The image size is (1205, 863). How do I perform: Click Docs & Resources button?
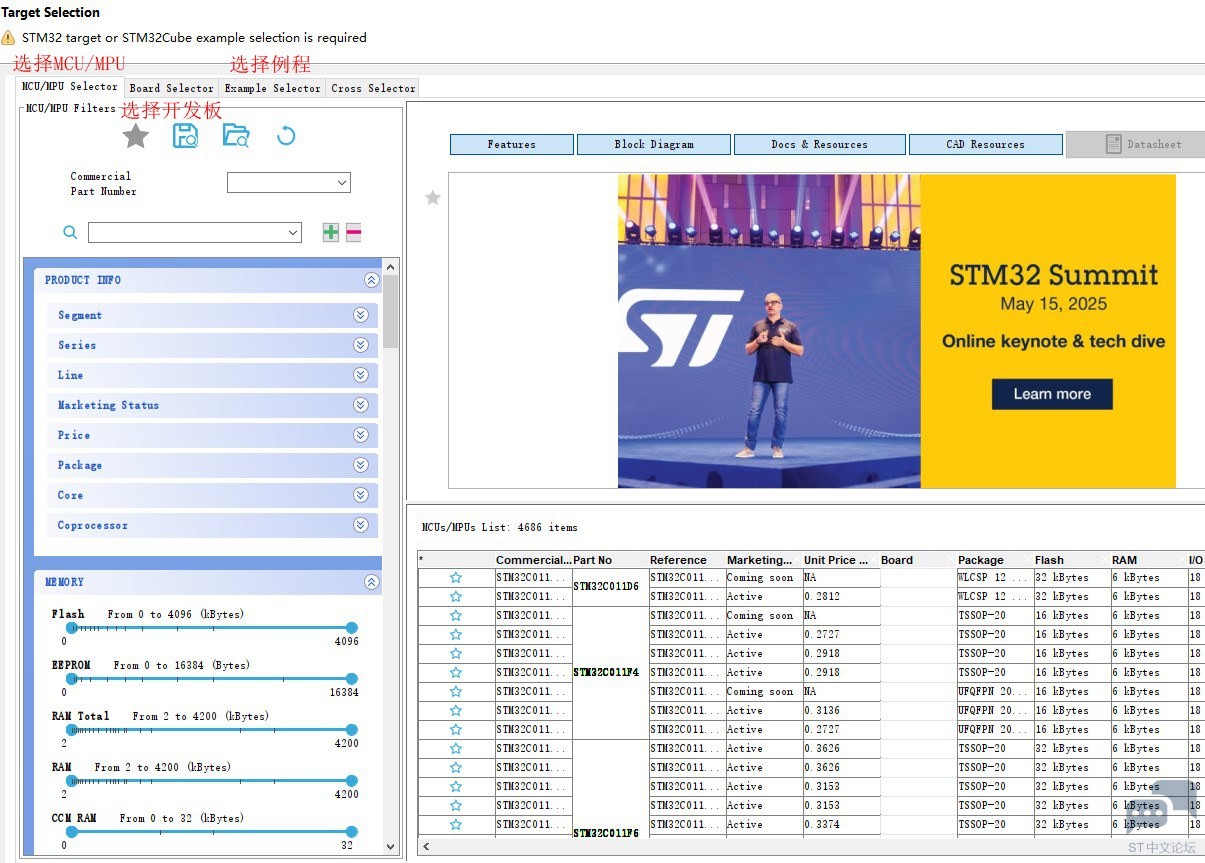pyautogui.click(x=819, y=145)
